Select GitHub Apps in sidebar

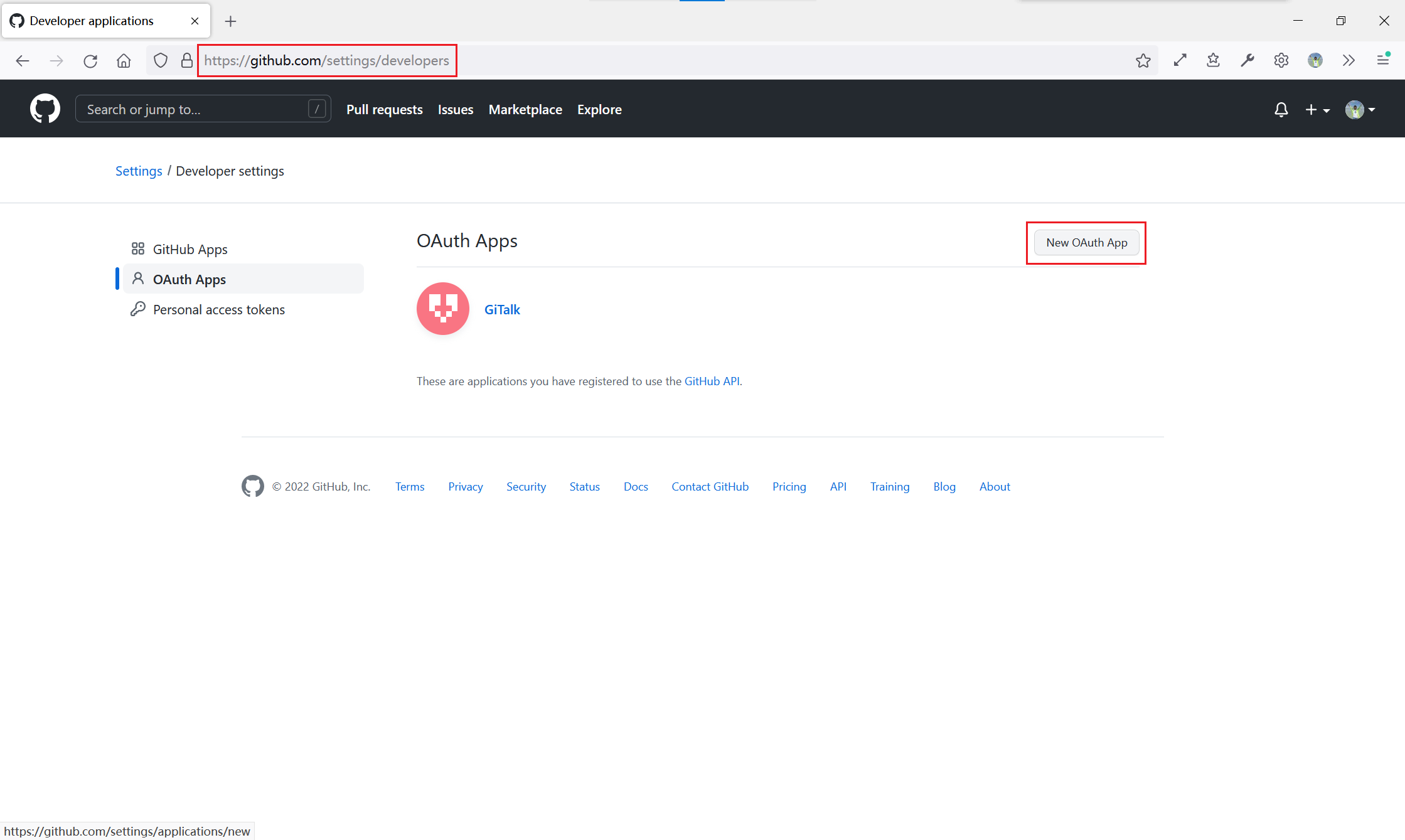pos(190,249)
